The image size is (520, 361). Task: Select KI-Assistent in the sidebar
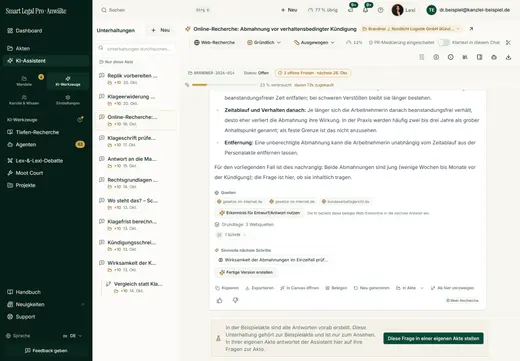46,61
